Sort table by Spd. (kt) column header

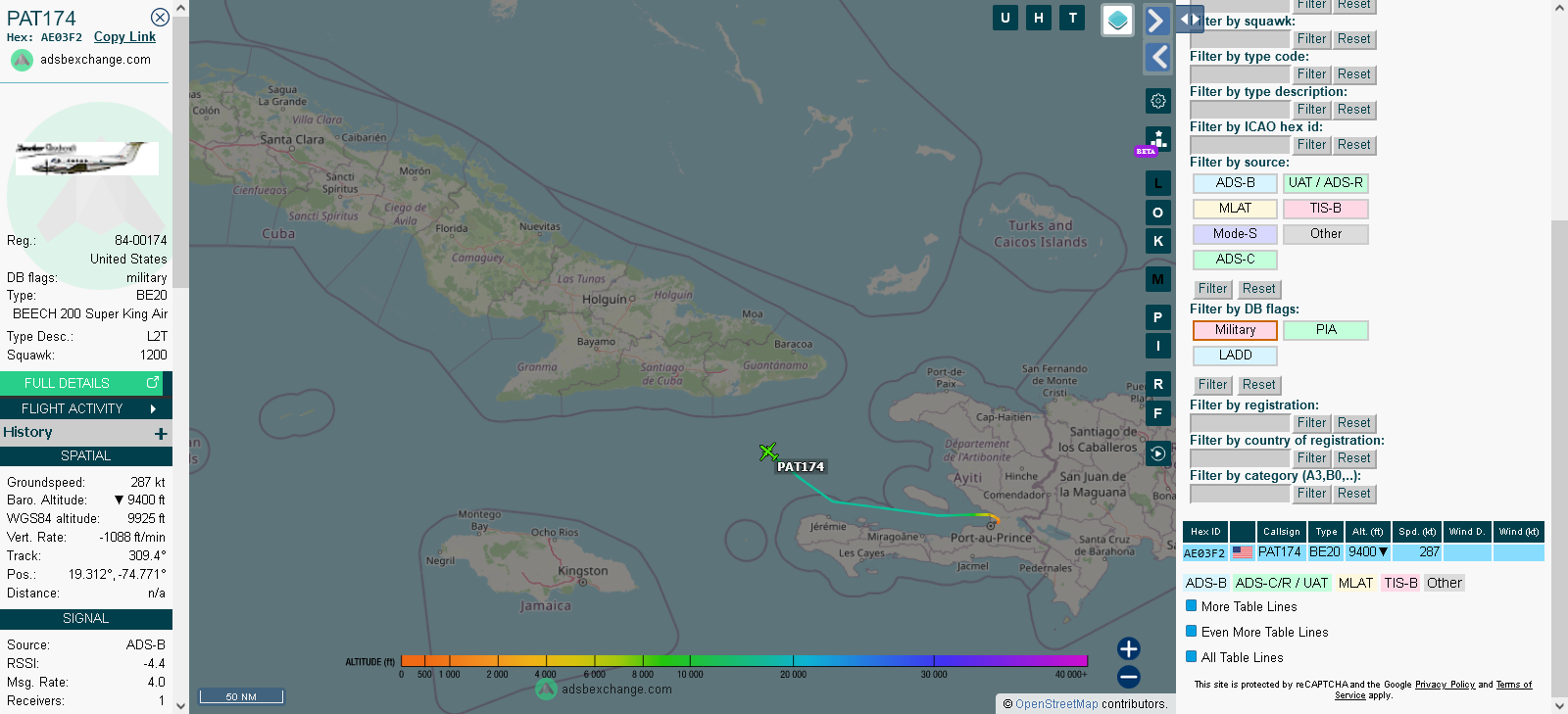[x=1417, y=532]
